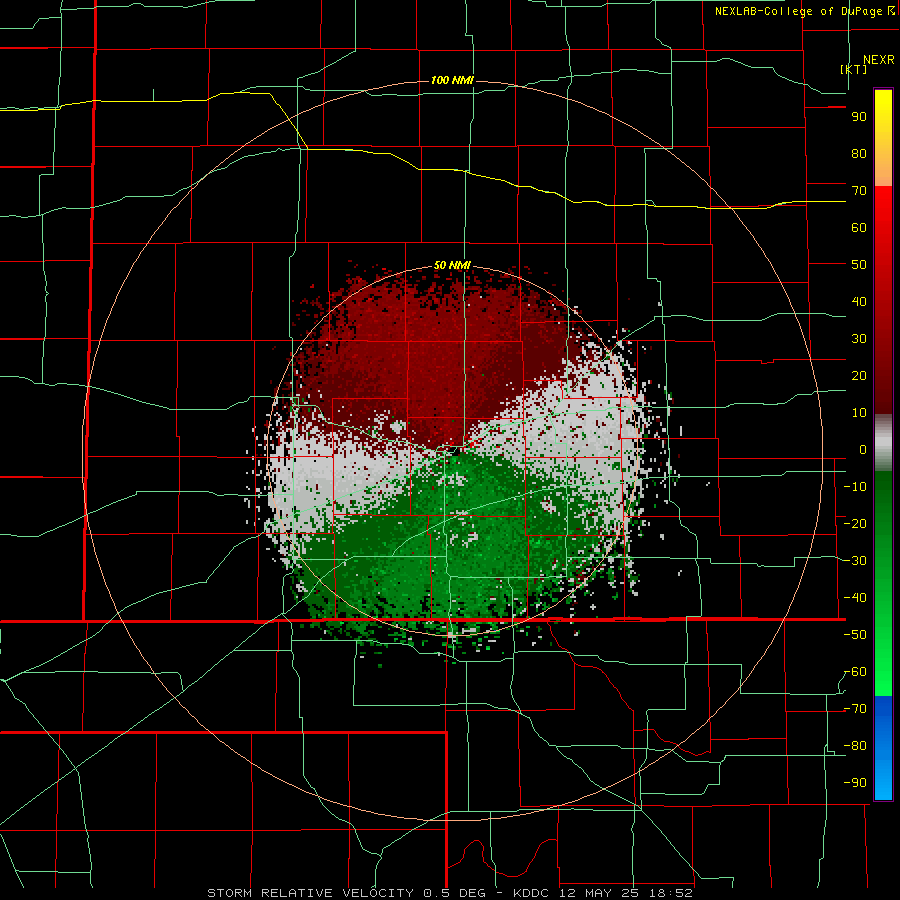The image size is (900, 900).
Task: Click the 18:52 timestamp text
Action: 670,893
